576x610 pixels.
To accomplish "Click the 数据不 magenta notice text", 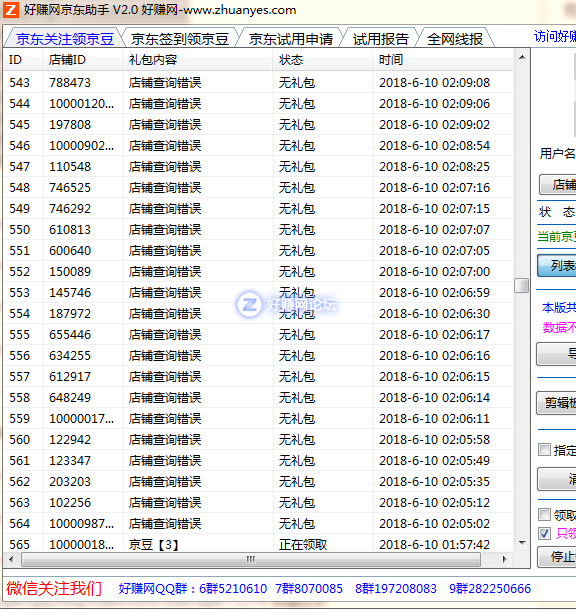I will point(559,328).
